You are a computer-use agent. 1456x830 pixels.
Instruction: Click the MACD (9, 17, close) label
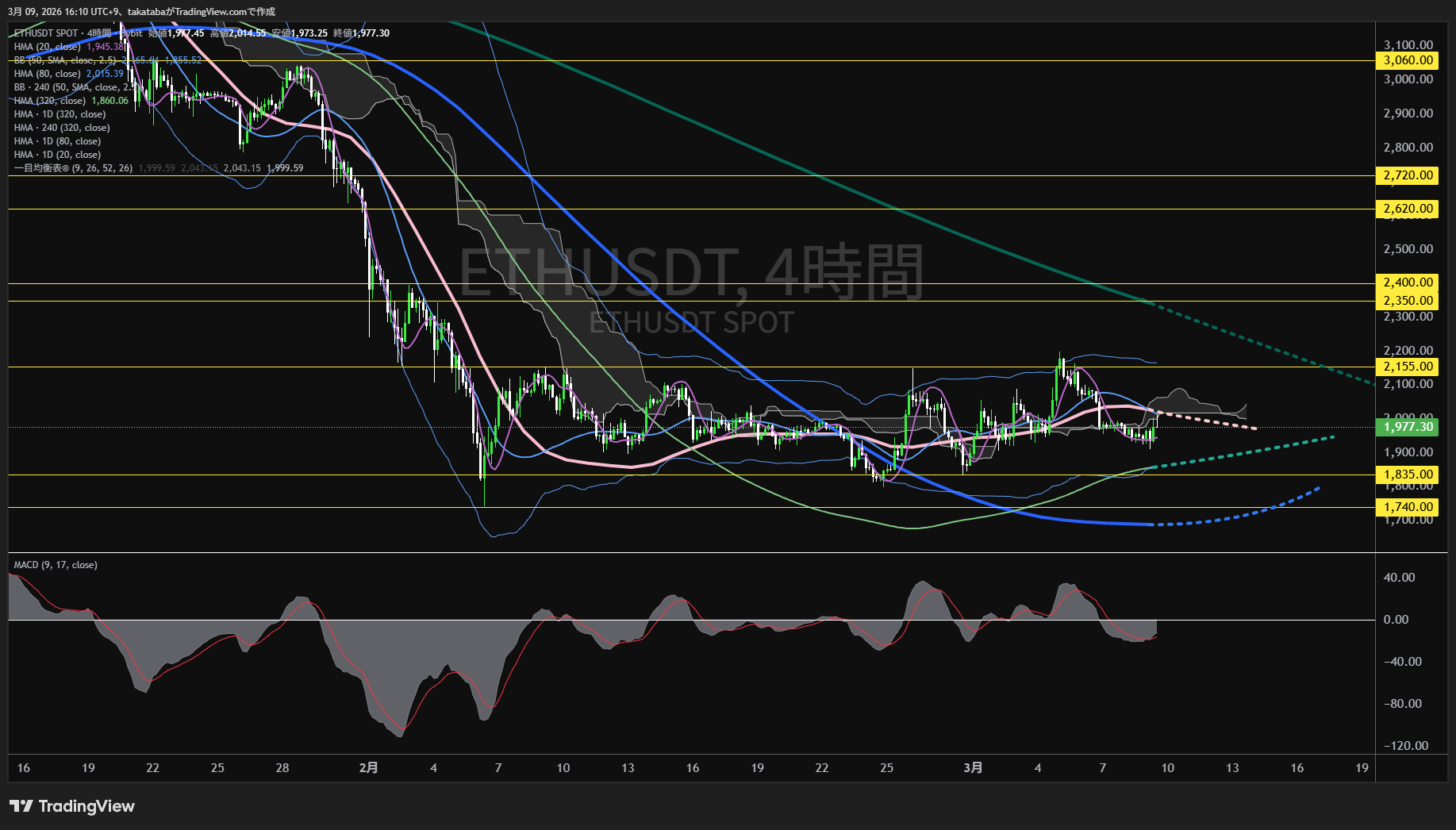56,565
